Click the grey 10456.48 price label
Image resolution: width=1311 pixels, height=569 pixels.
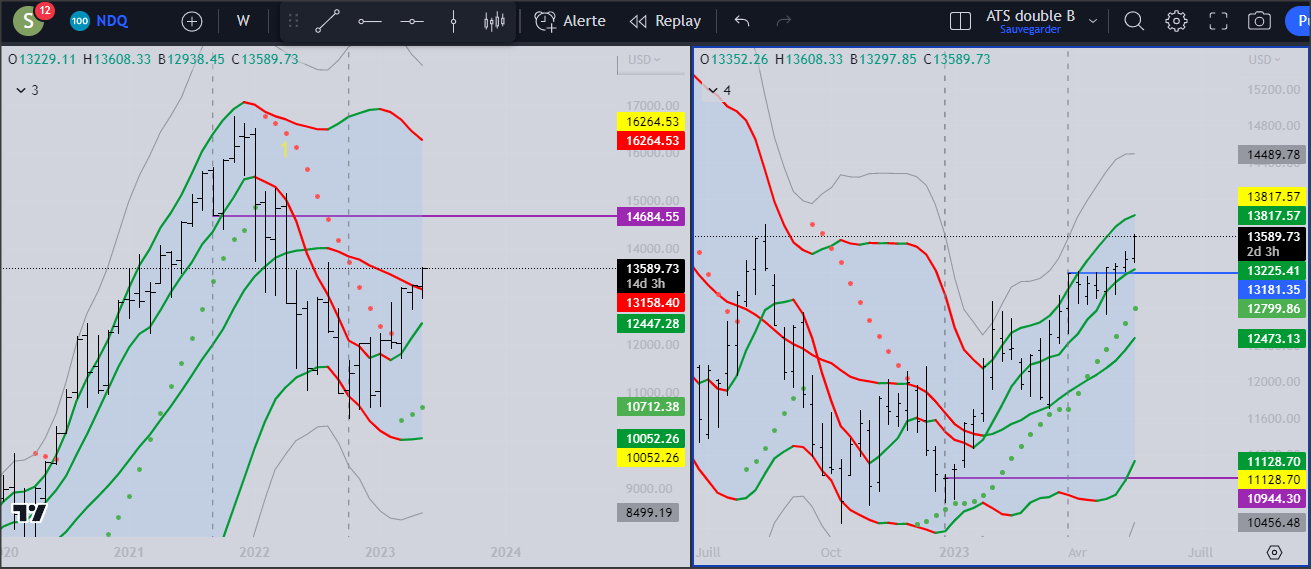(x=1271, y=522)
